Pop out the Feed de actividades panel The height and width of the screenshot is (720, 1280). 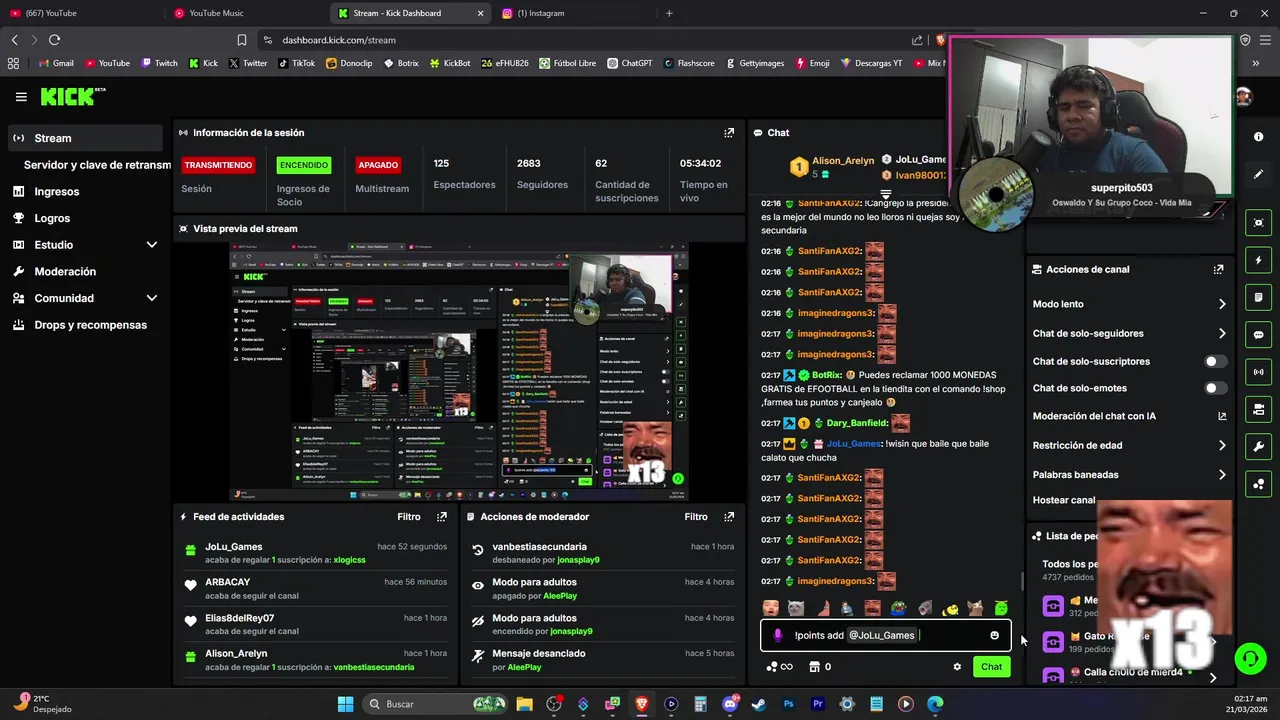tap(442, 517)
